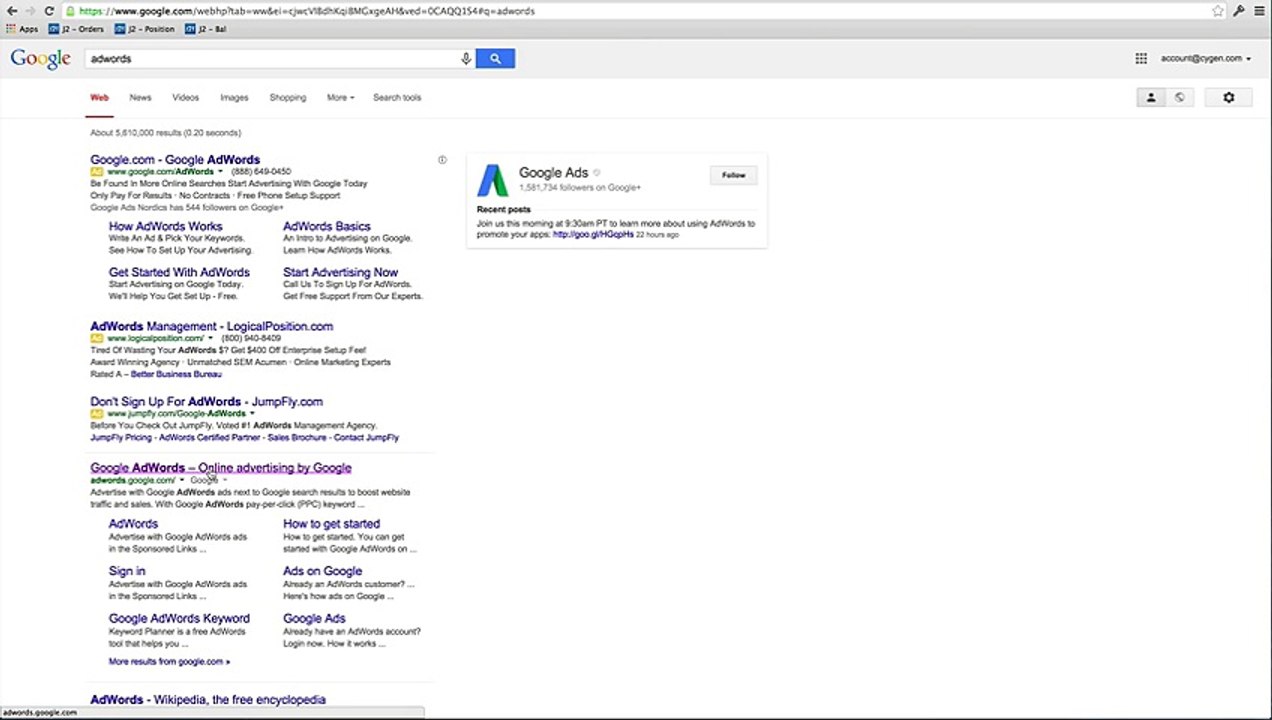This screenshot has height=720, width=1272.
Task: Open AdWords Basics sitelink
Action: 326,227
